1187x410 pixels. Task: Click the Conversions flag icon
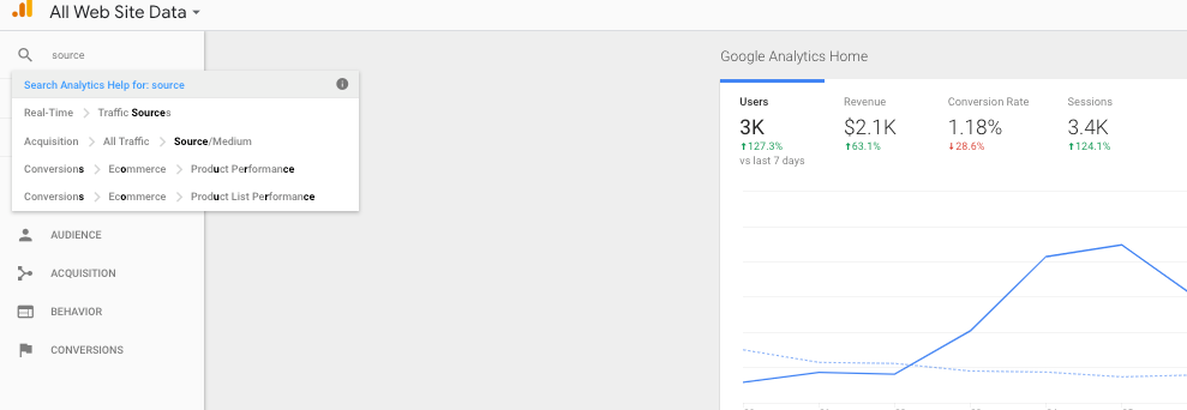[26, 350]
